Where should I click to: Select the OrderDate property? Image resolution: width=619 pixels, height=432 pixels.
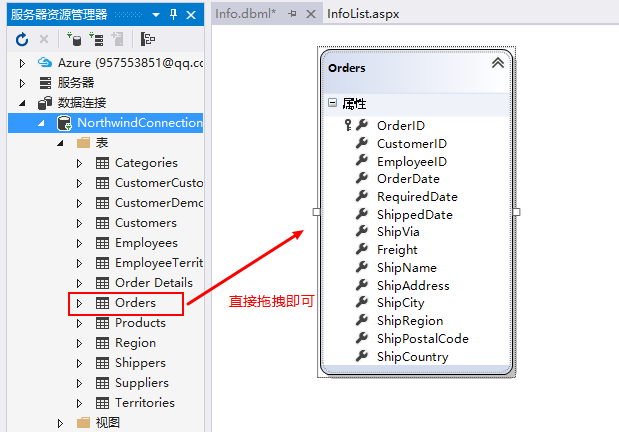[x=408, y=179]
